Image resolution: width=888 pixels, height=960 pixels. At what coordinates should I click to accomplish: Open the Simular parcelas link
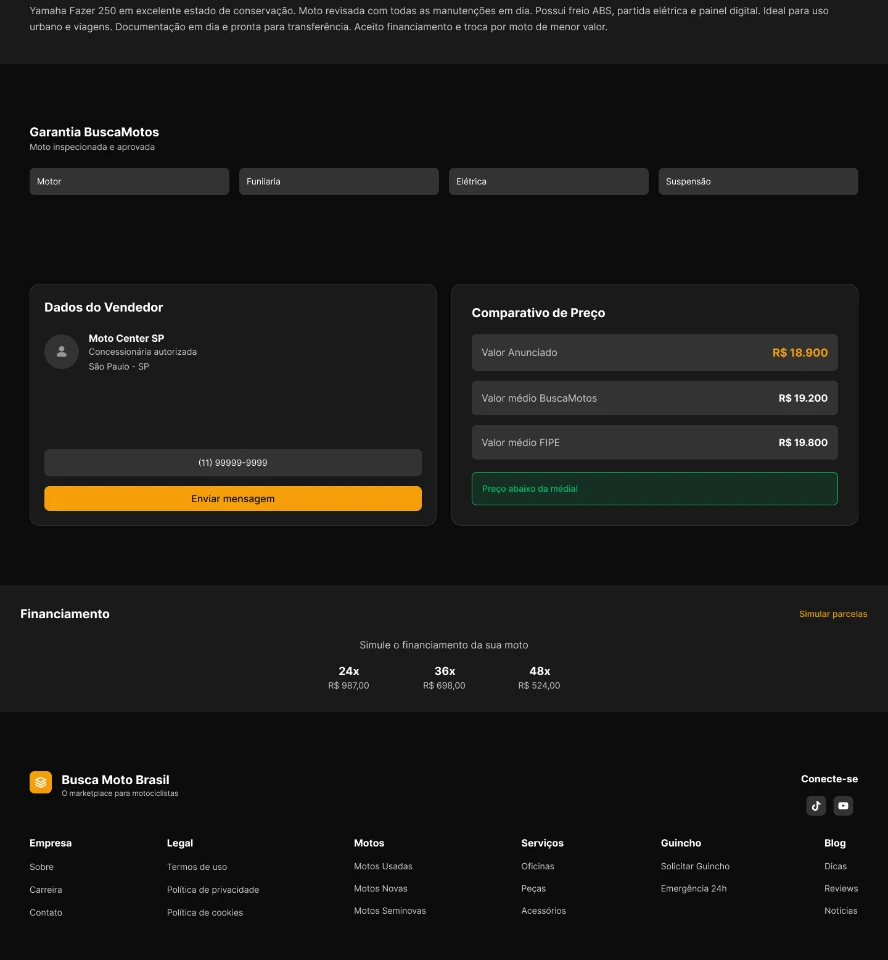(833, 614)
